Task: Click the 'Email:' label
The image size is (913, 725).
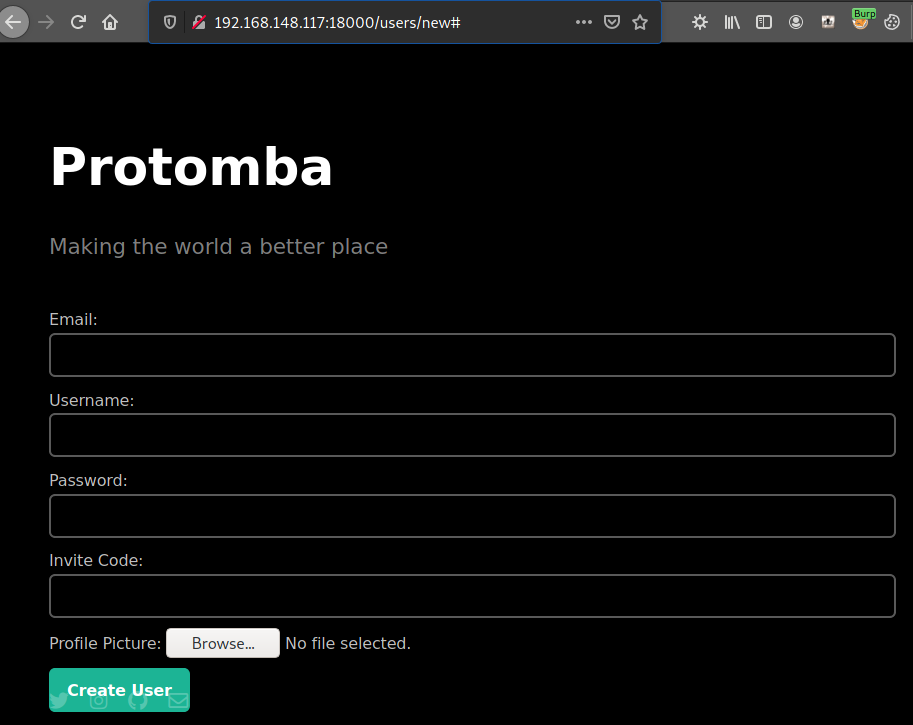Action: click(x=73, y=320)
